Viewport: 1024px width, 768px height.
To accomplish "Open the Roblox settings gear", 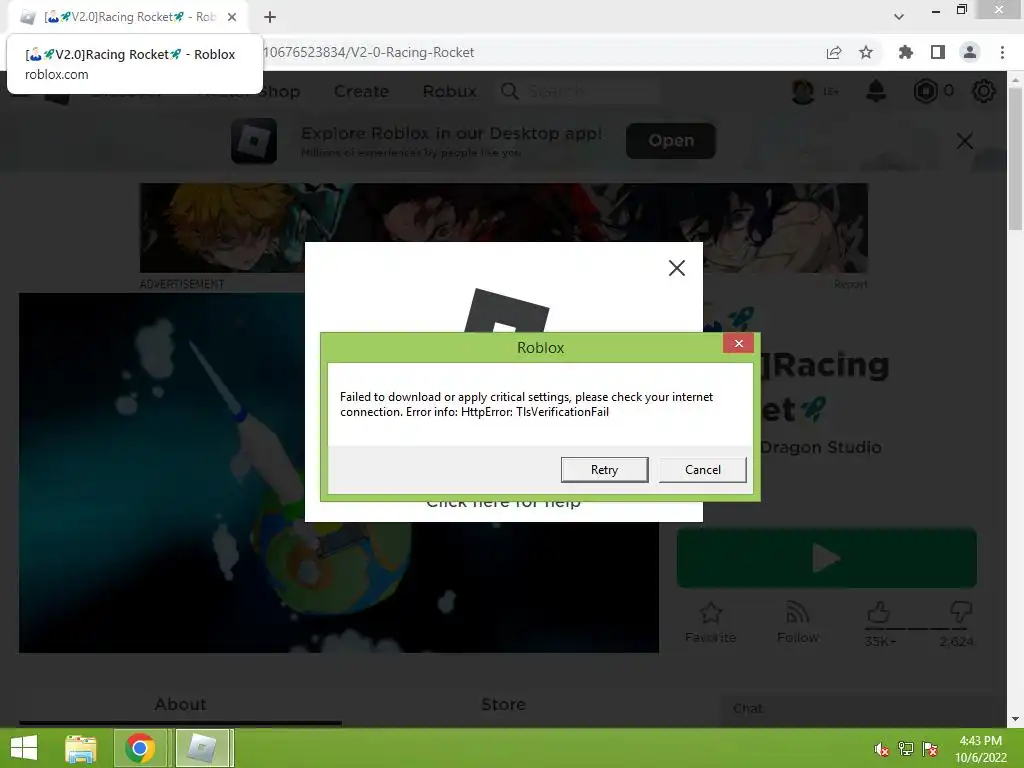I will click(984, 91).
